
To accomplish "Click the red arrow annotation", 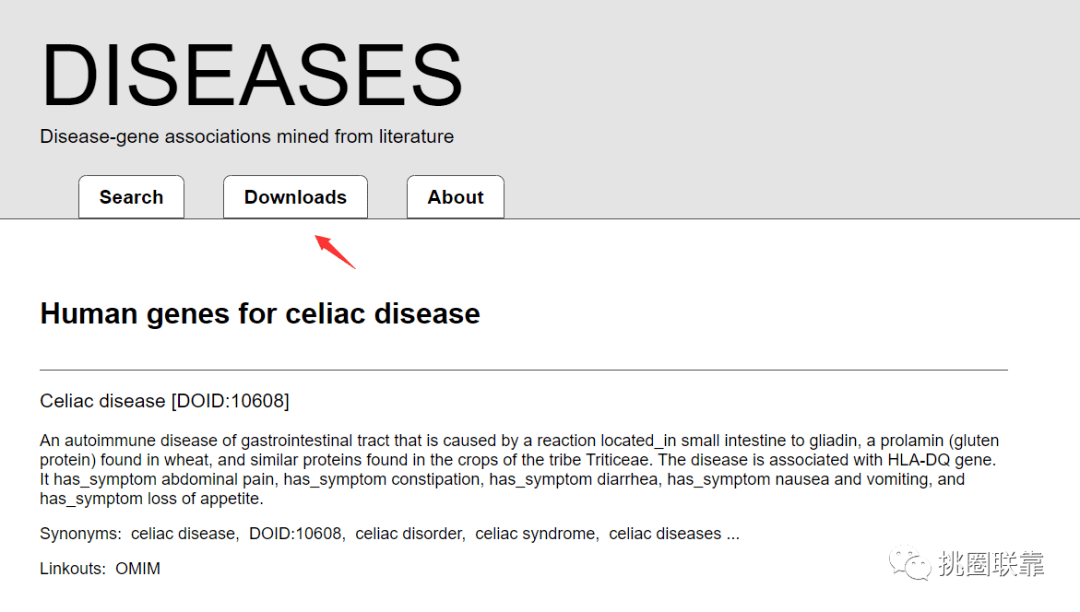I will [335, 251].
